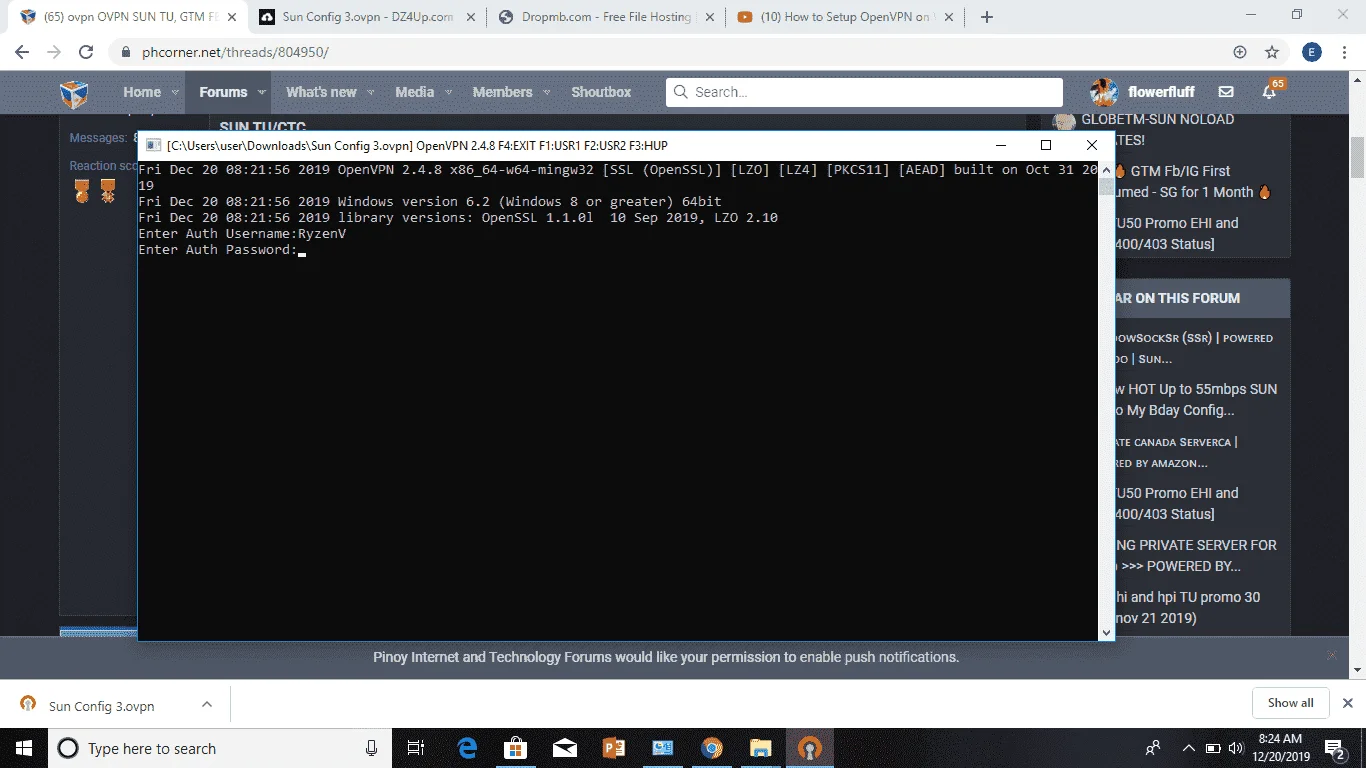Bookmark this page with the star icon
Screen dimensions: 1366x768
[1272, 52]
